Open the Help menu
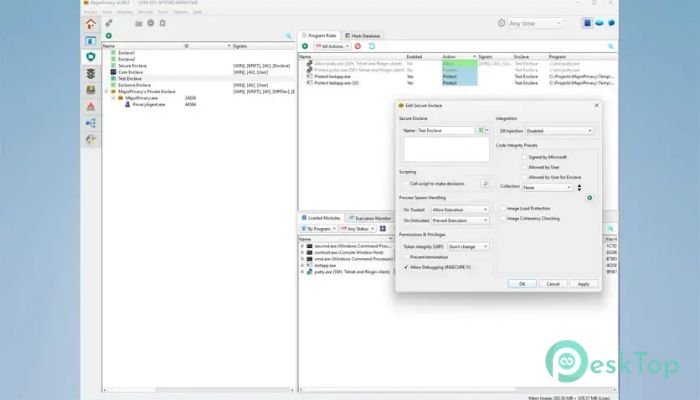 [197, 12]
